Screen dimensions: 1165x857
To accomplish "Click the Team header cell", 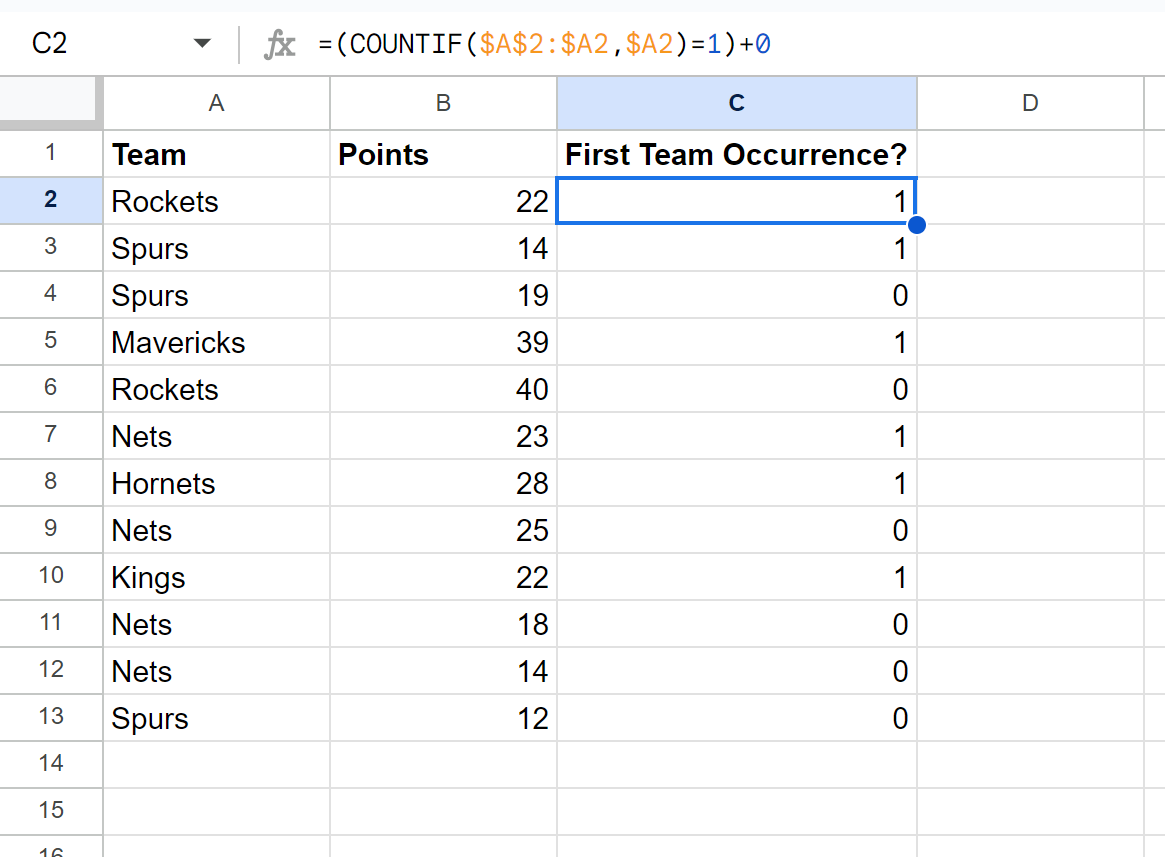I will [x=216, y=154].
